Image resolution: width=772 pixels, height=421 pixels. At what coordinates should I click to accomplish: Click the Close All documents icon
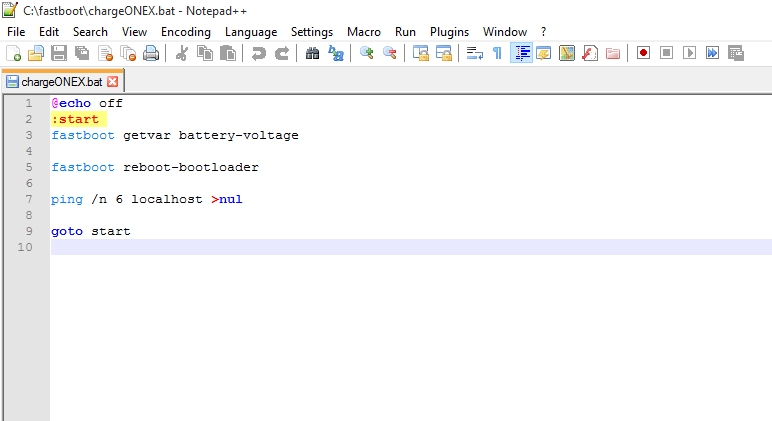pyautogui.click(x=128, y=53)
